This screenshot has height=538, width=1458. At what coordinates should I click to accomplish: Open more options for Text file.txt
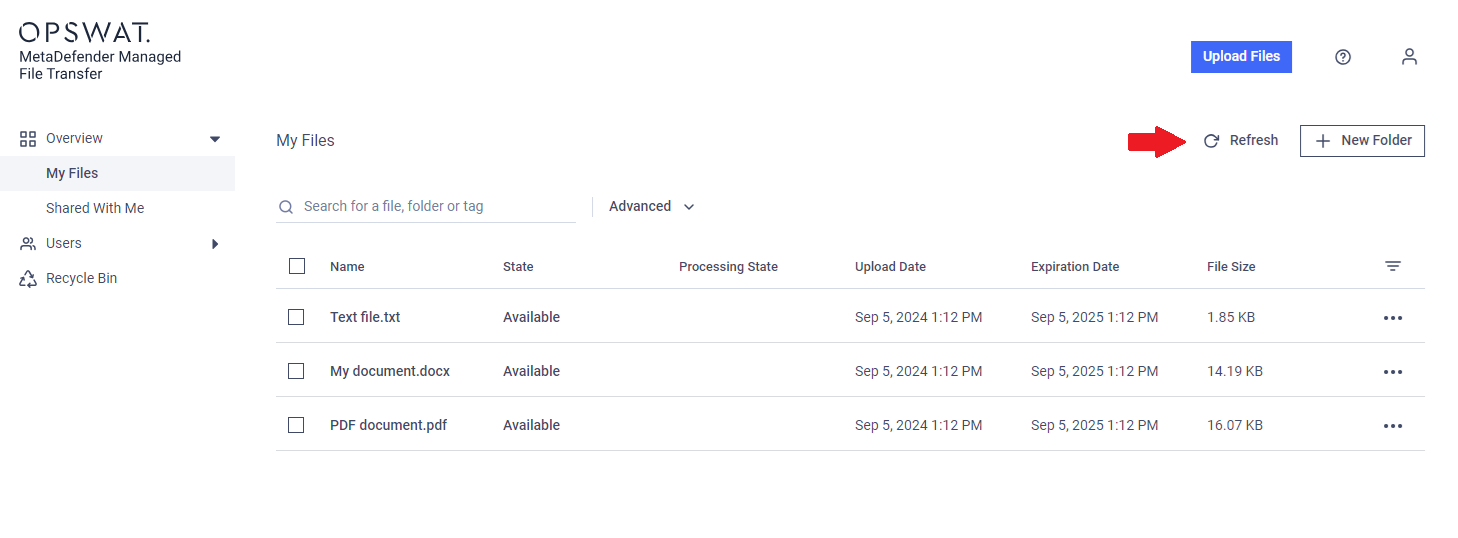[1393, 318]
